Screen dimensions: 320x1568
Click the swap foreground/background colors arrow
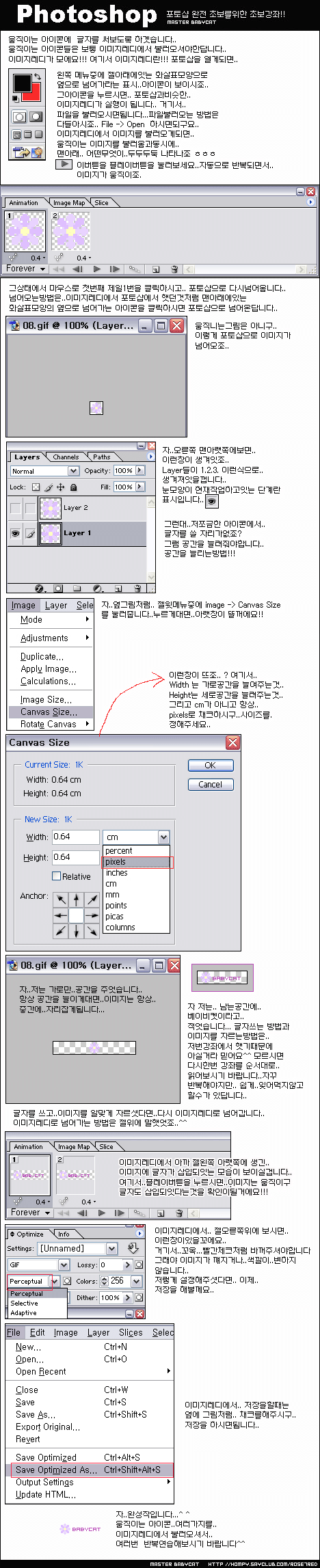37,77
